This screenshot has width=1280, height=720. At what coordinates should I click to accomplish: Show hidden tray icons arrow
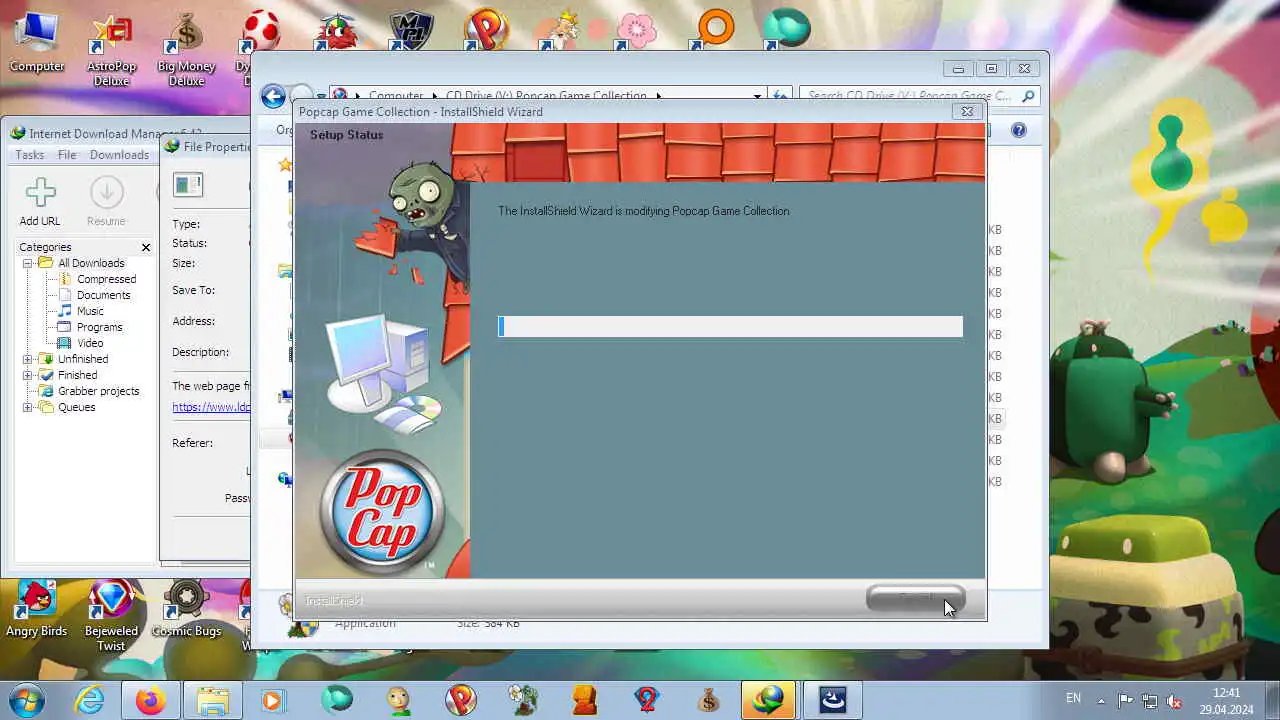[1101, 700]
